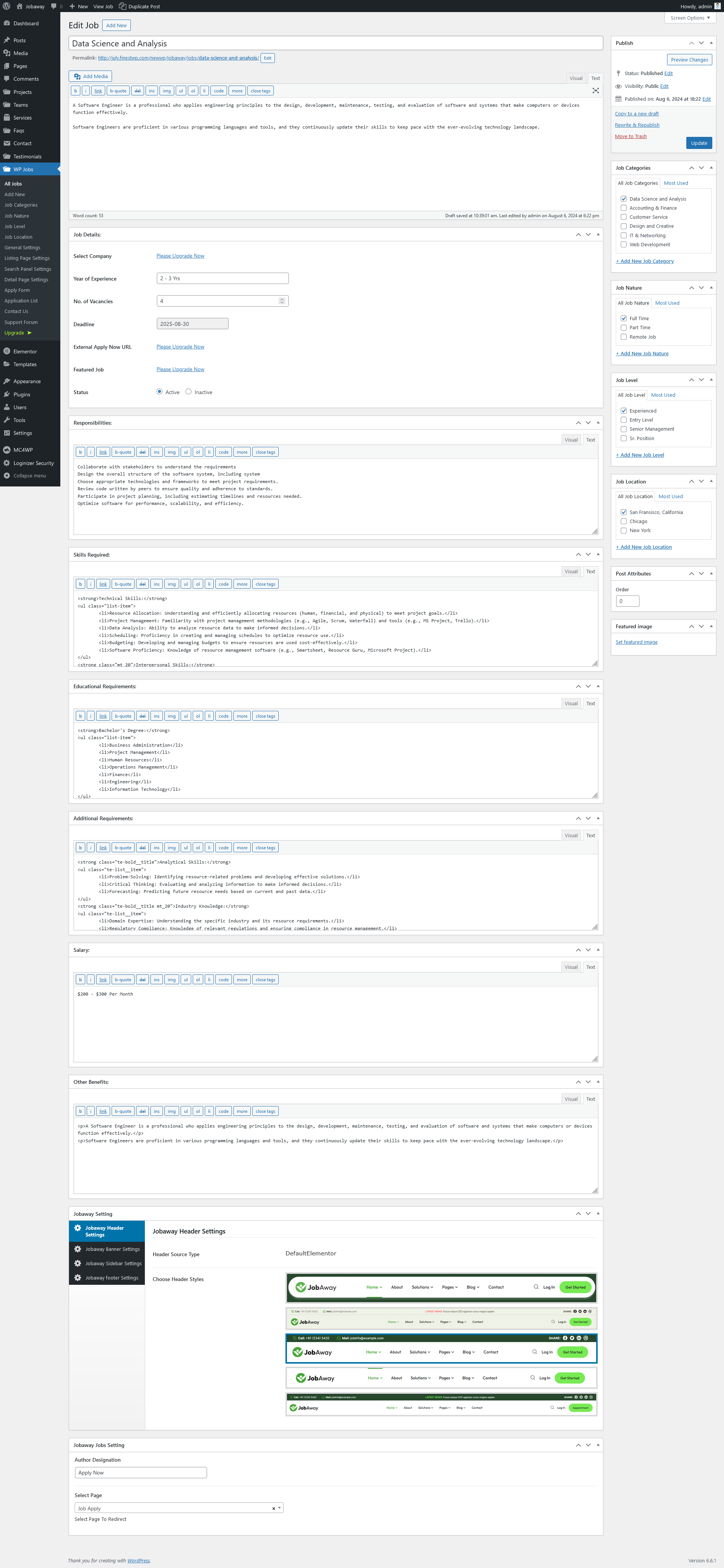
Task: Click the WordPress logo in admin bar
Action: (7, 6)
